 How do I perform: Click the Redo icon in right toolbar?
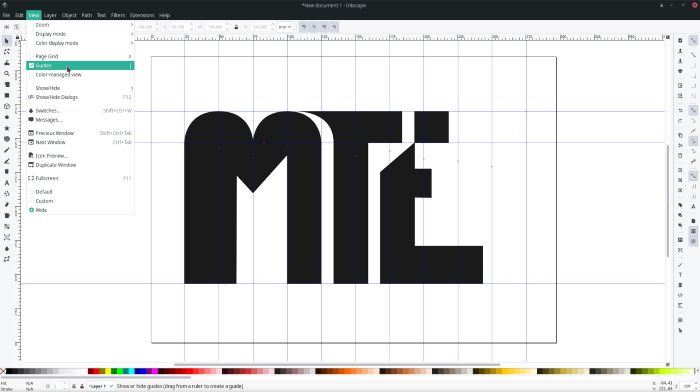tap(680, 121)
